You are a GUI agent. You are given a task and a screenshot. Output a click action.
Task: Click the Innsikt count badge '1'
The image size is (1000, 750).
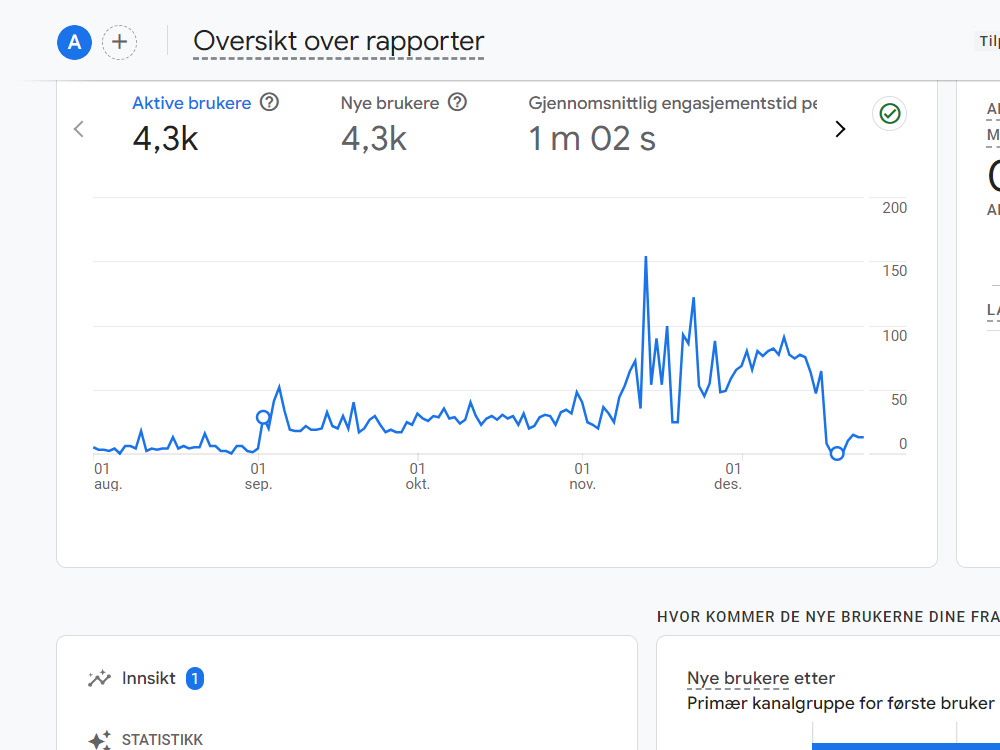(195, 679)
